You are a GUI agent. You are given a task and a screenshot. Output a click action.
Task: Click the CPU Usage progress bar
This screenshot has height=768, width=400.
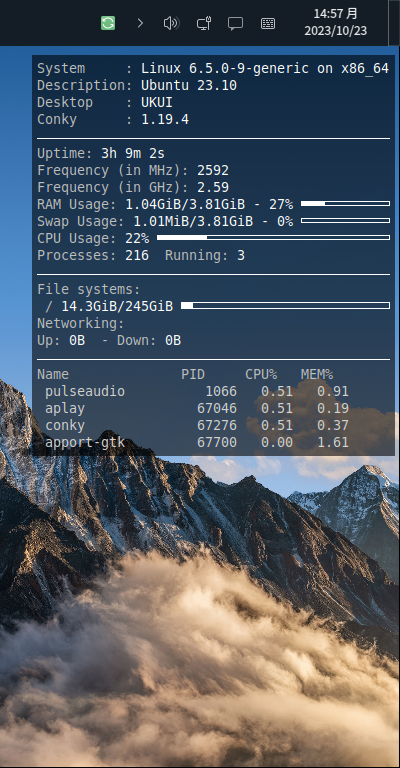coord(273,238)
